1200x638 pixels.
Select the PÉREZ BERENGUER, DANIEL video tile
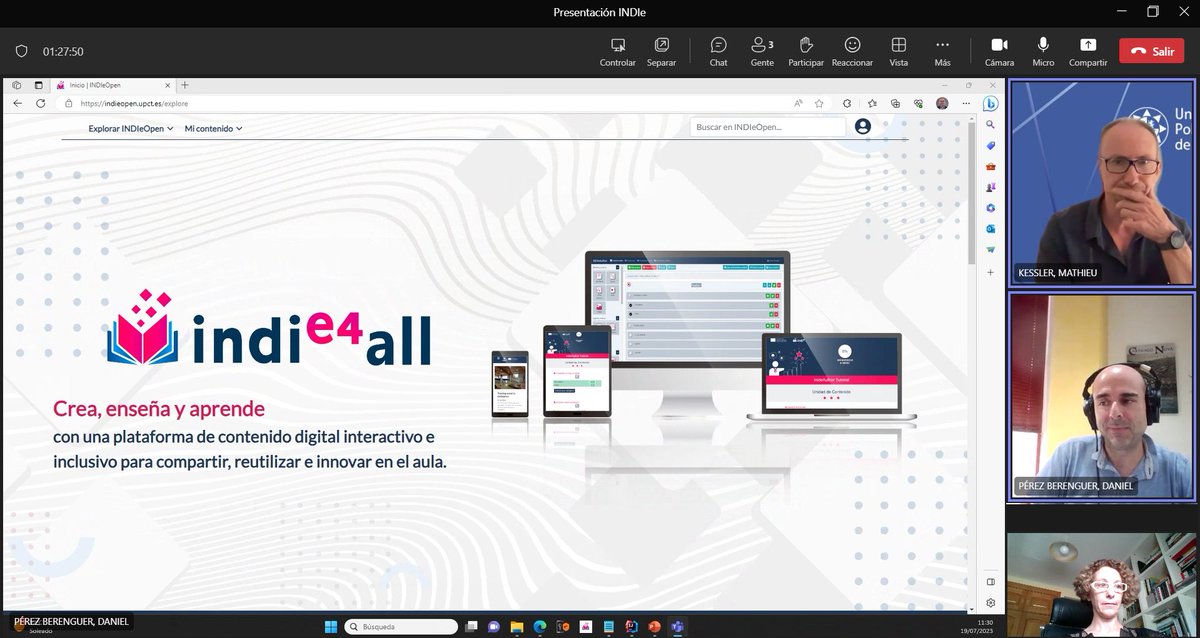tap(1101, 395)
